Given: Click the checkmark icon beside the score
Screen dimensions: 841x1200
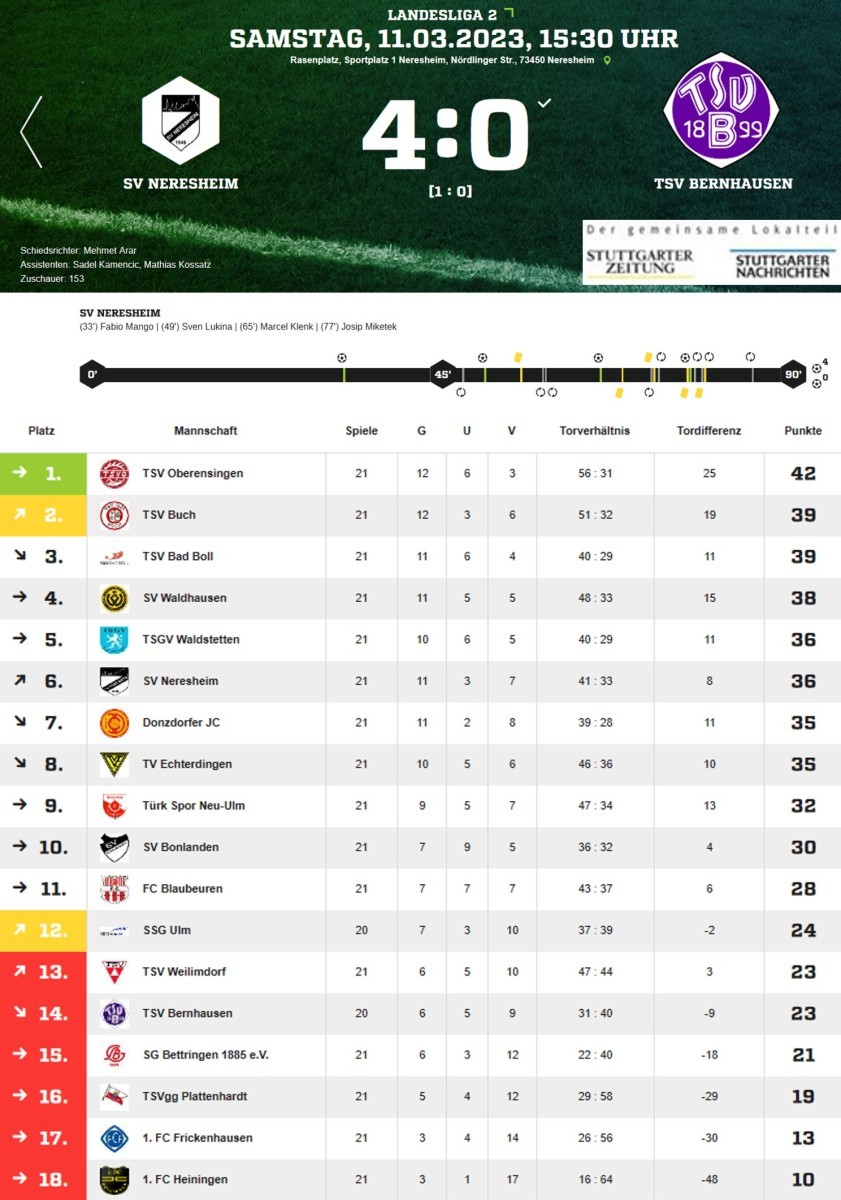Looking at the screenshot, I should pyautogui.click(x=544, y=102).
